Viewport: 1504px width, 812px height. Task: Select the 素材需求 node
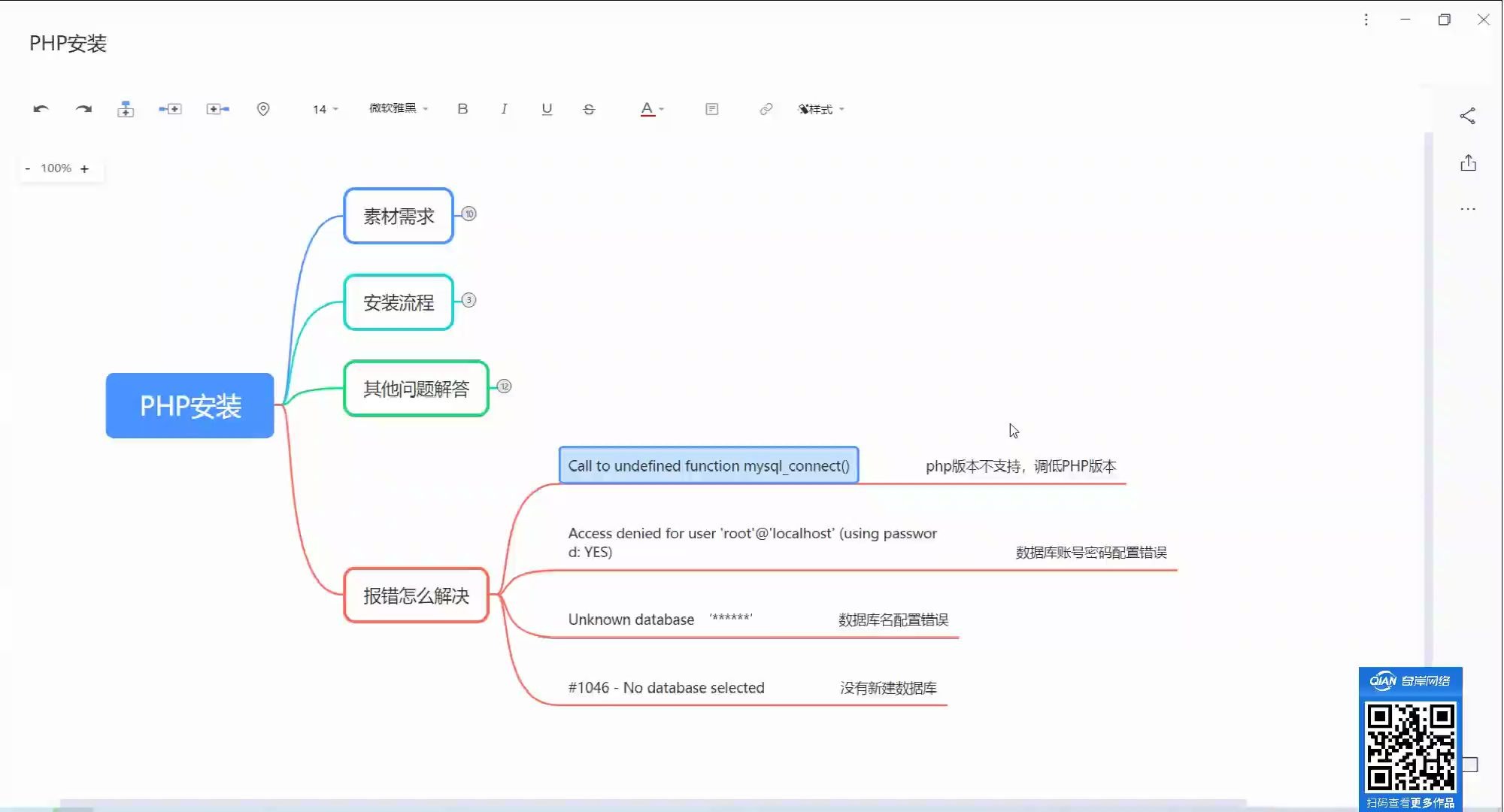[x=399, y=216]
